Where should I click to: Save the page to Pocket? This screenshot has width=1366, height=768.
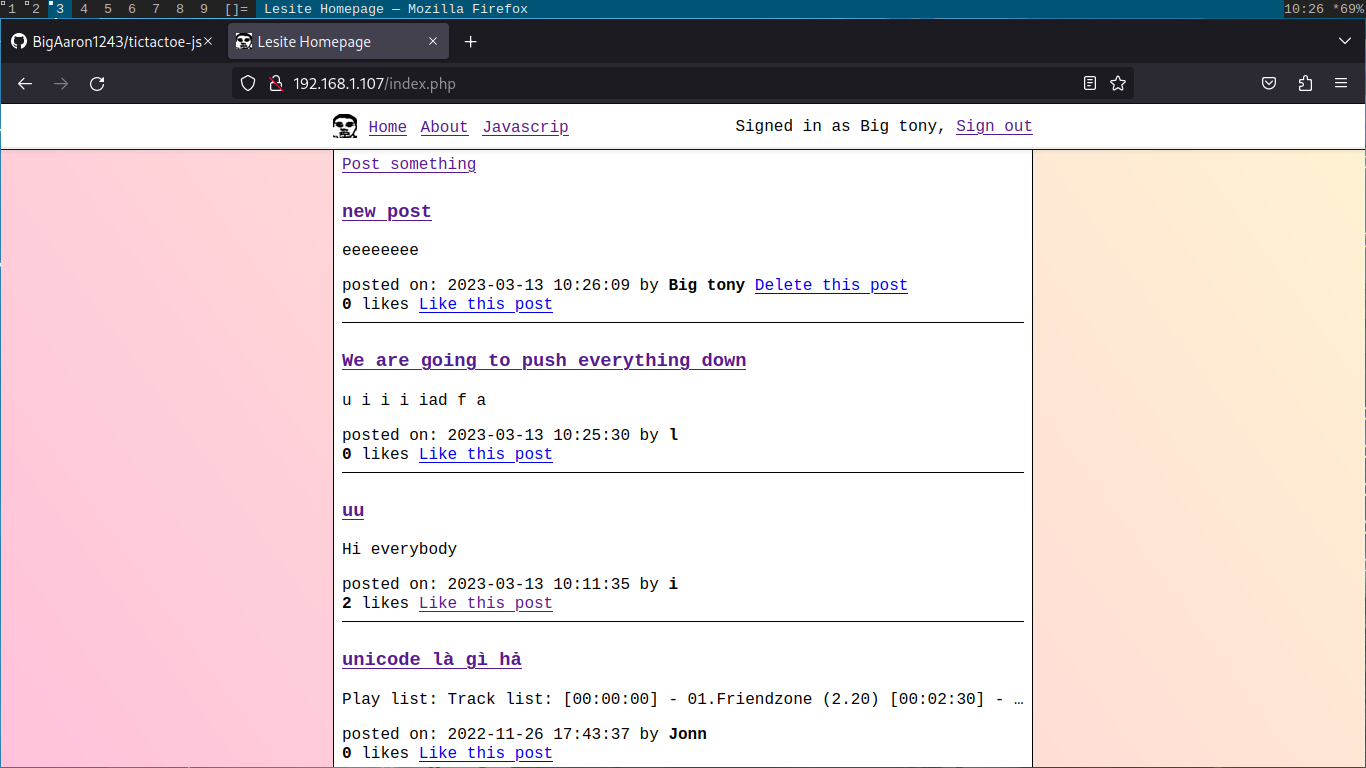point(1268,84)
